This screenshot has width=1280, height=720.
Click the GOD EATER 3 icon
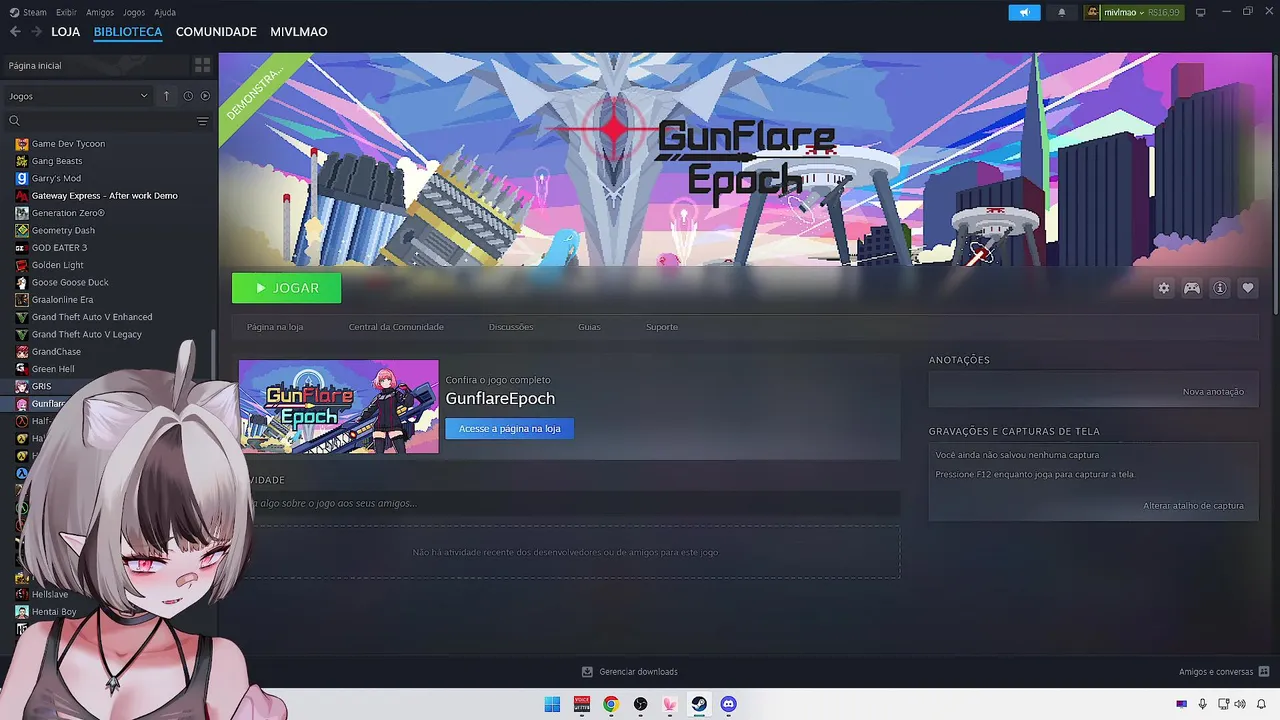[22, 248]
